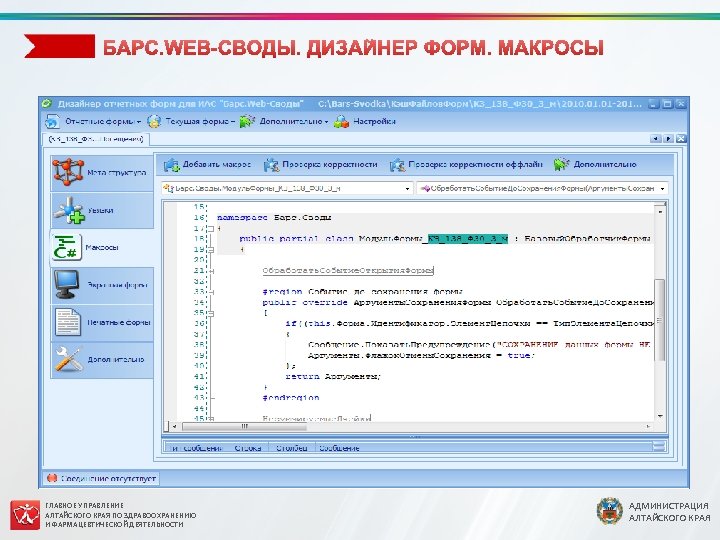This screenshot has height=540, width=720.
Task: Click the application title bar icon
Action: tap(47, 104)
